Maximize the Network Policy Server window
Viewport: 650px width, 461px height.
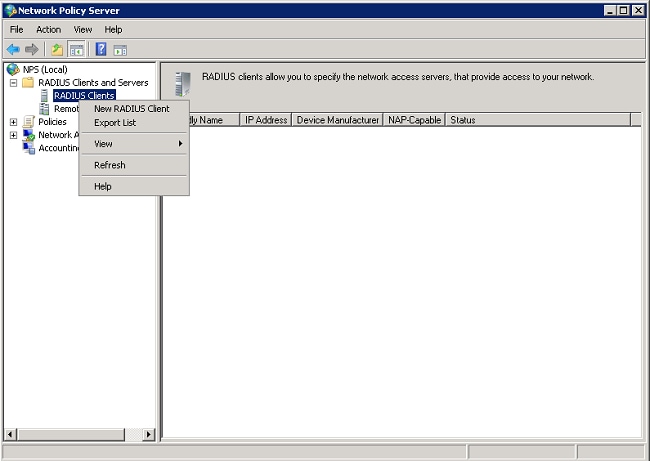coord(623,10)
